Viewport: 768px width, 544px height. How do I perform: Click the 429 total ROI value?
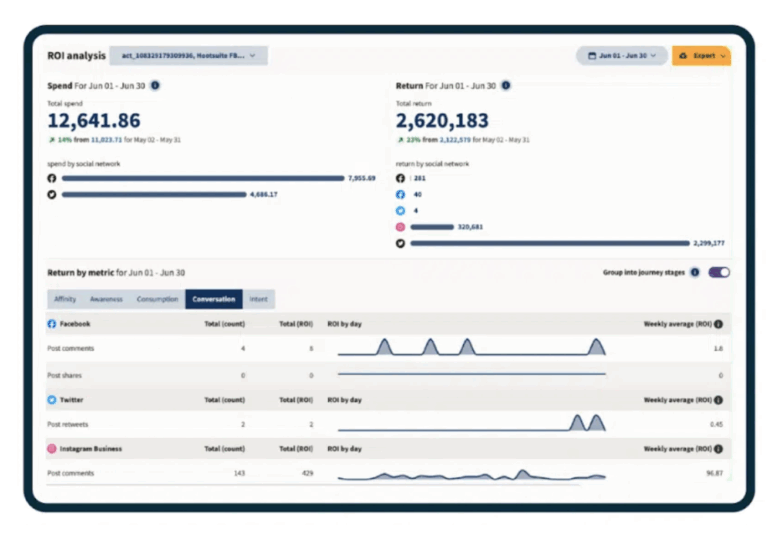[307, 473]
